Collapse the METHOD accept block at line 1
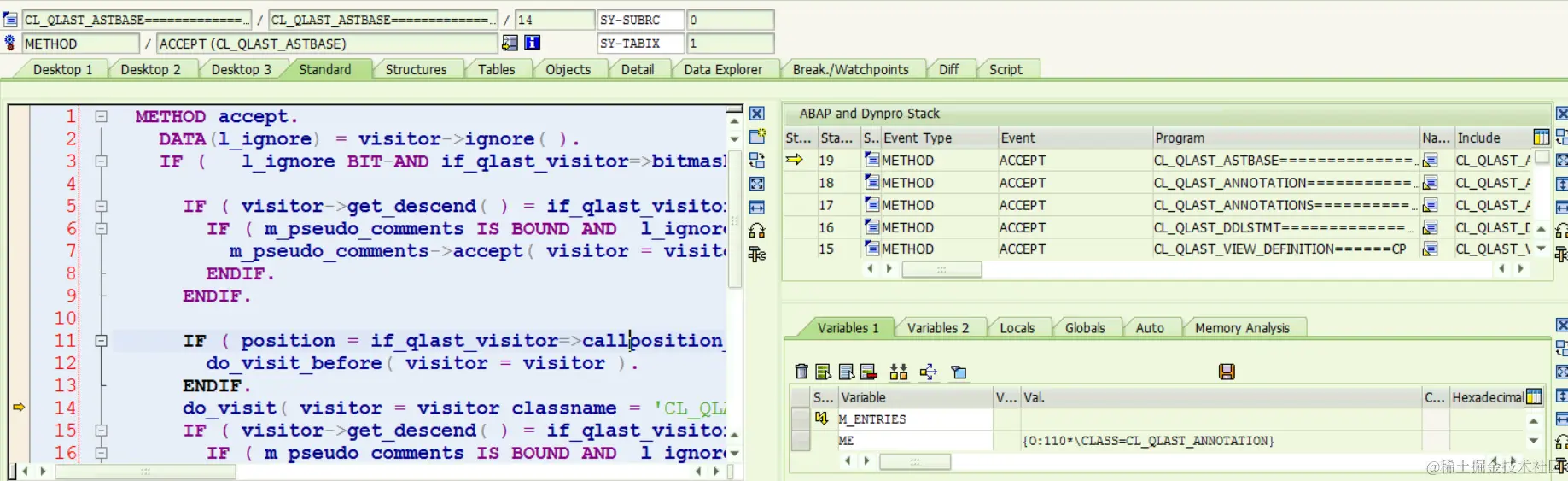The image size is (1568, 481). pyautogui.click(x=101, y=116)
